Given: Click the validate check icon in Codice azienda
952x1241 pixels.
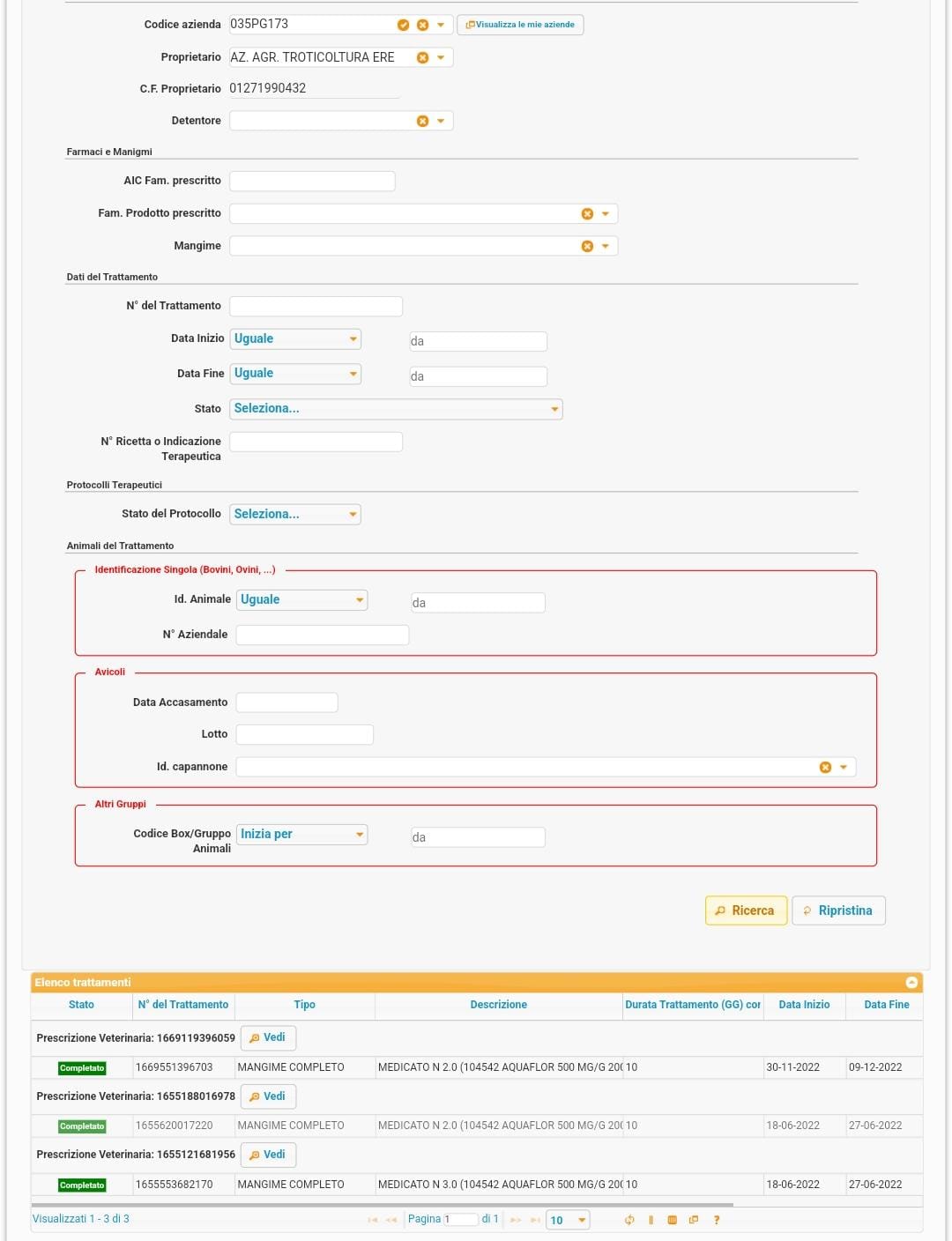Looking at the screenshot, I should point(403,25).
